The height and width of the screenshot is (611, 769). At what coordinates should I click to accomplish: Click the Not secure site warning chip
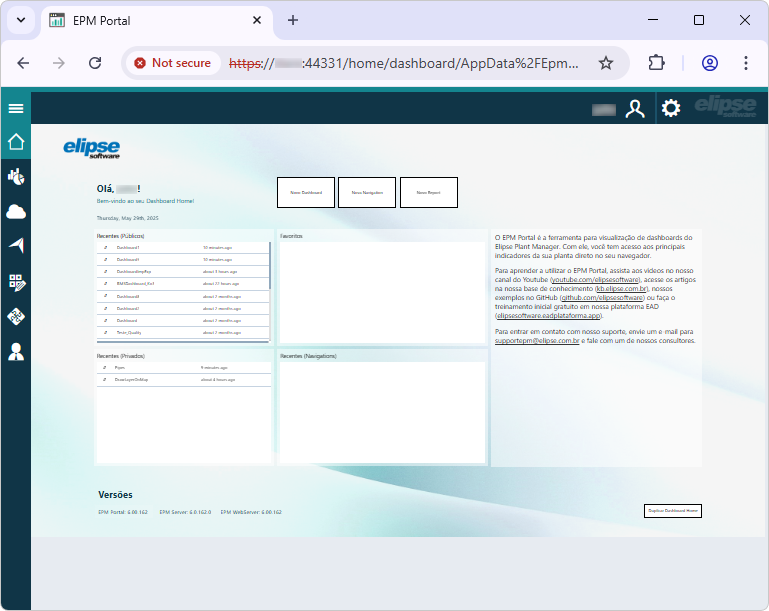pyautogui.click(x=173, y=63)
